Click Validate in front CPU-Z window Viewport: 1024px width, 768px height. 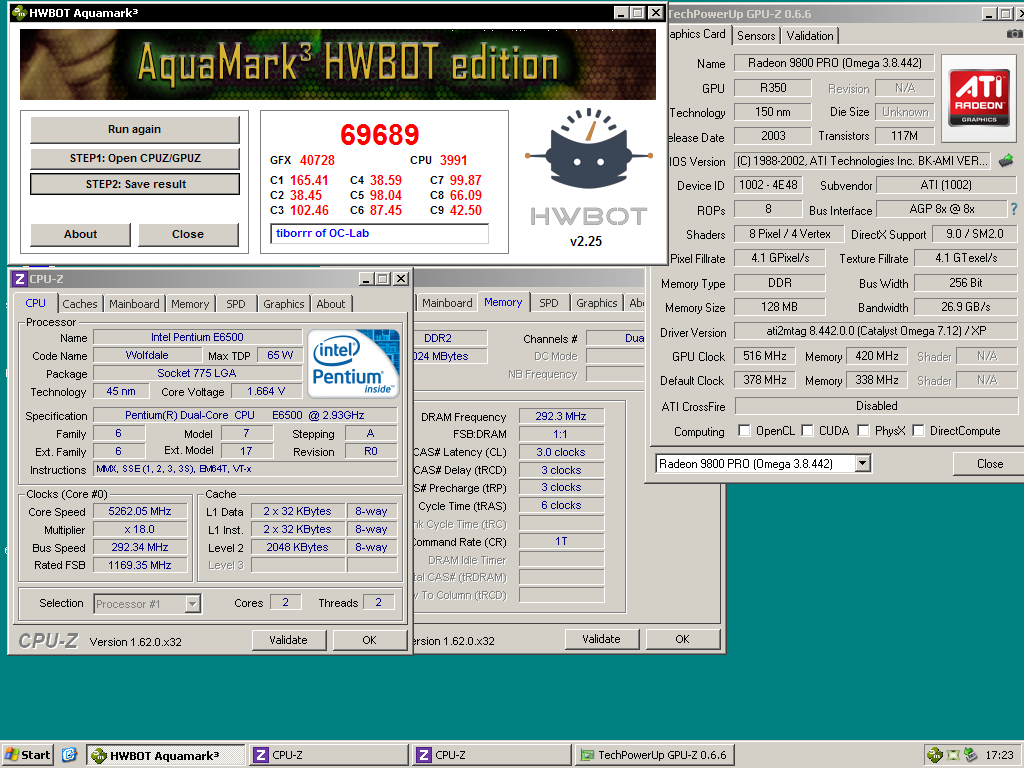tap(289, 640)
